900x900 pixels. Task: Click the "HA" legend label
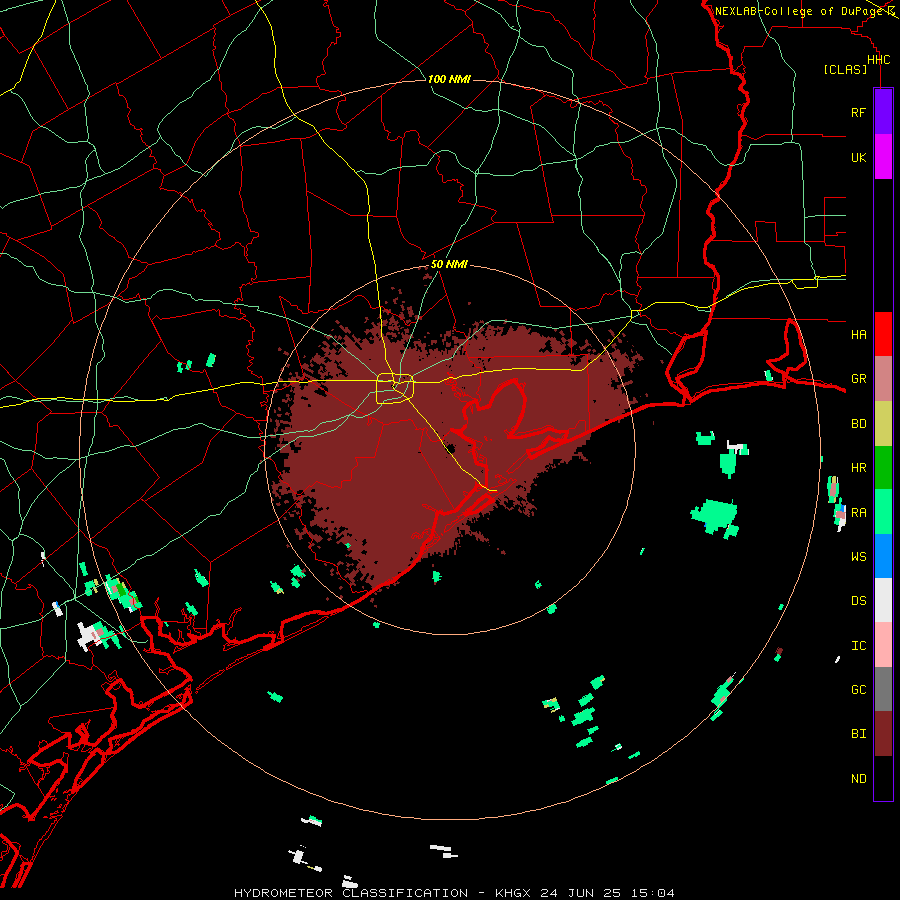[858, 334]
